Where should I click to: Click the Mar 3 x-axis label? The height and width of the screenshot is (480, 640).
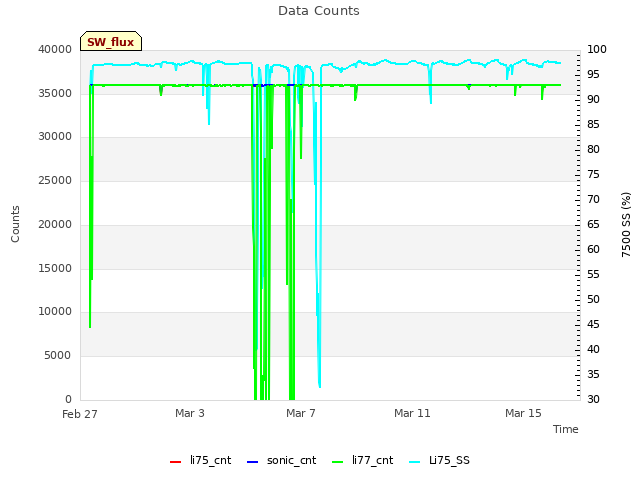(190, 413)
